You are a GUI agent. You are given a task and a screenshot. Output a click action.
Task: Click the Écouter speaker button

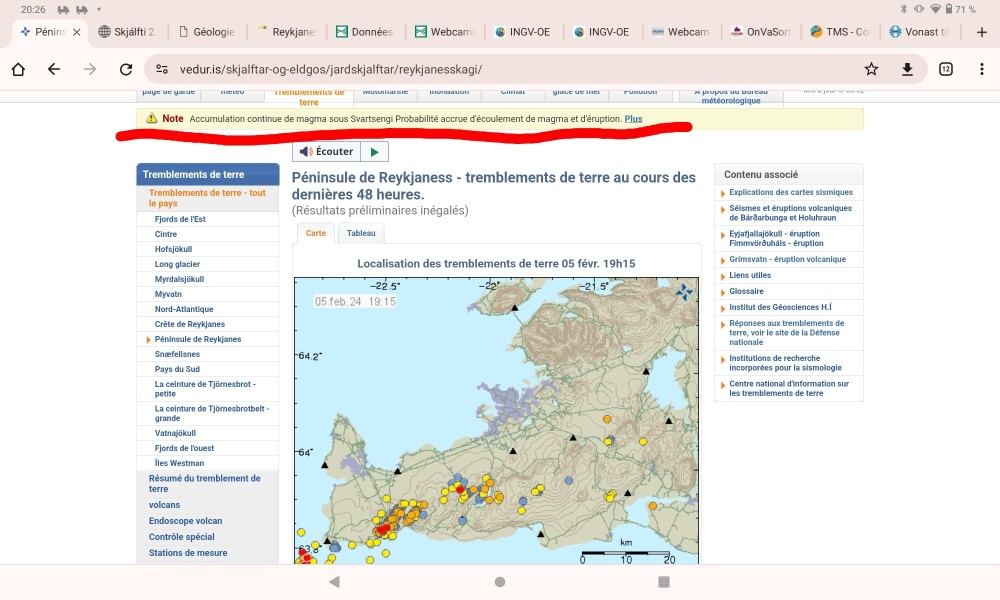(326, 152)
